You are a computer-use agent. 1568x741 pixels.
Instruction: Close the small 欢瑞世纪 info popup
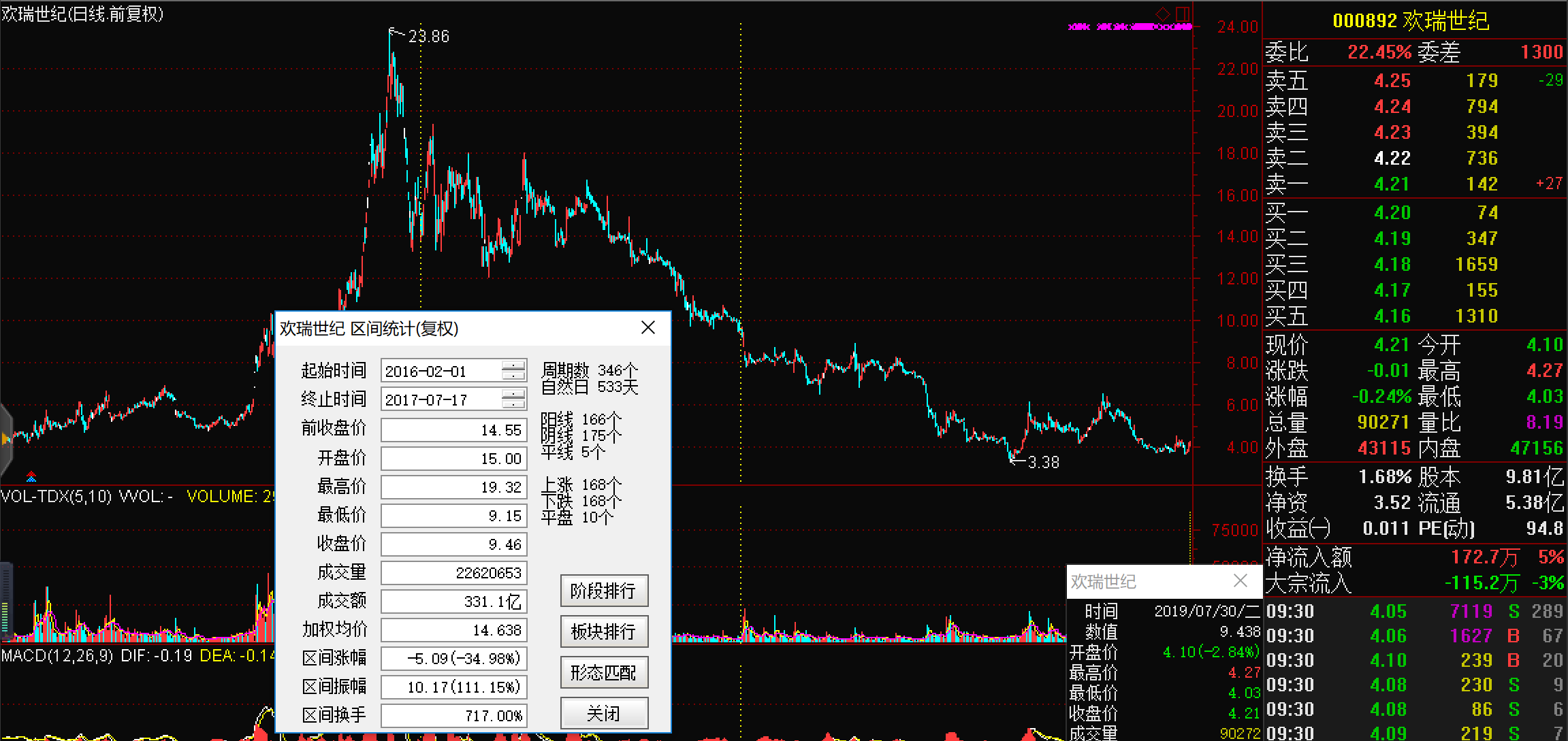pos(1241,580)
